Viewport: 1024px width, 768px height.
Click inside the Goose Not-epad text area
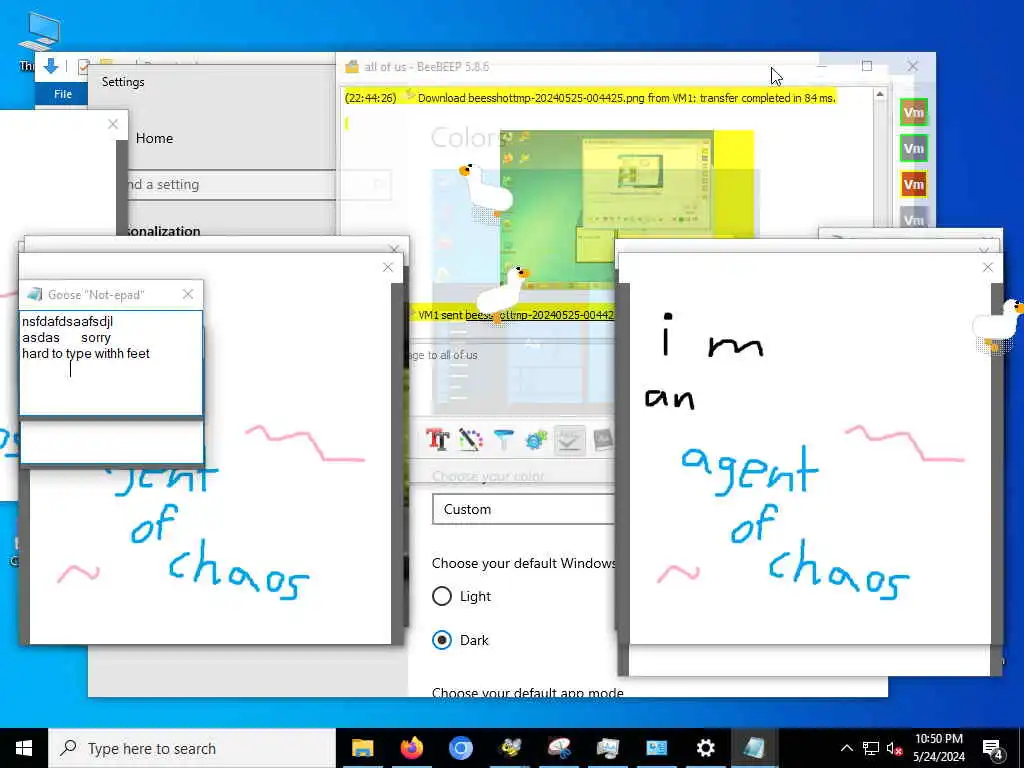pos(111,362)
